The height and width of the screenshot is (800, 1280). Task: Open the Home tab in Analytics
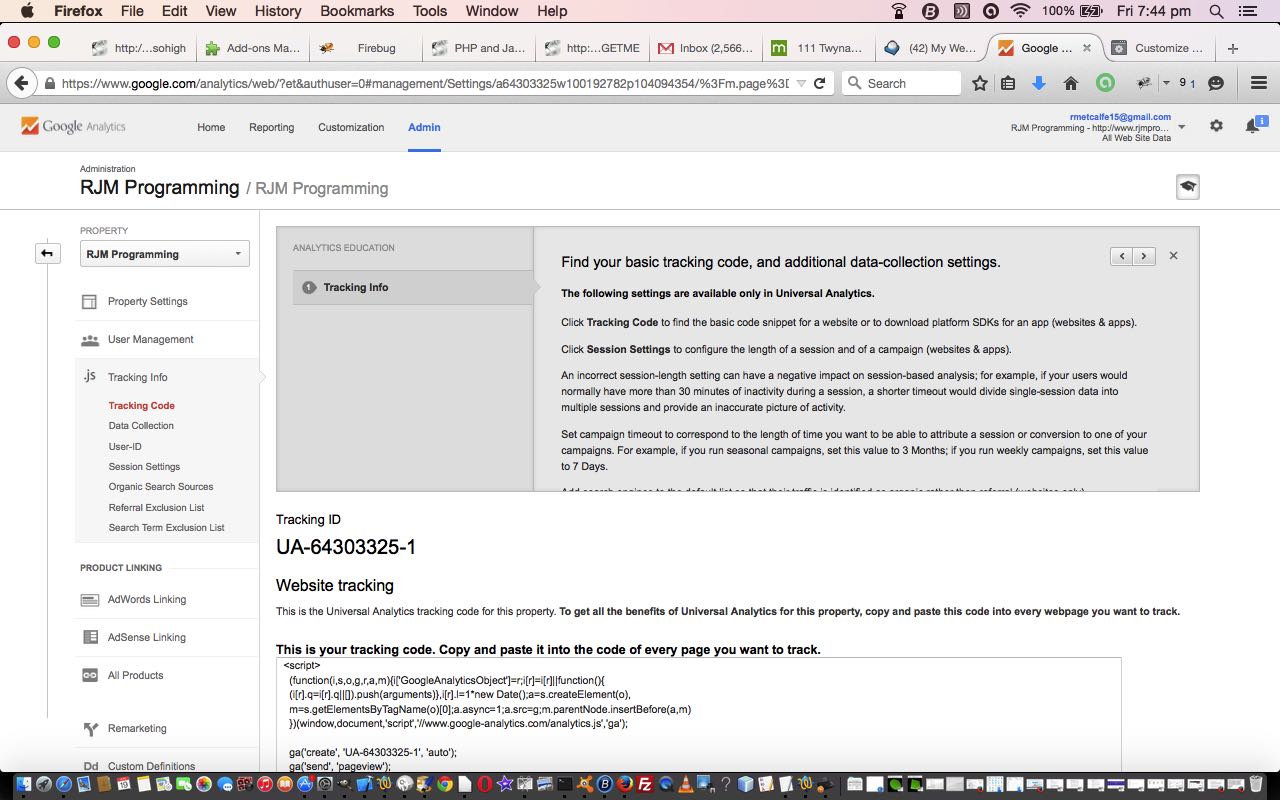(x=211, y=127)
